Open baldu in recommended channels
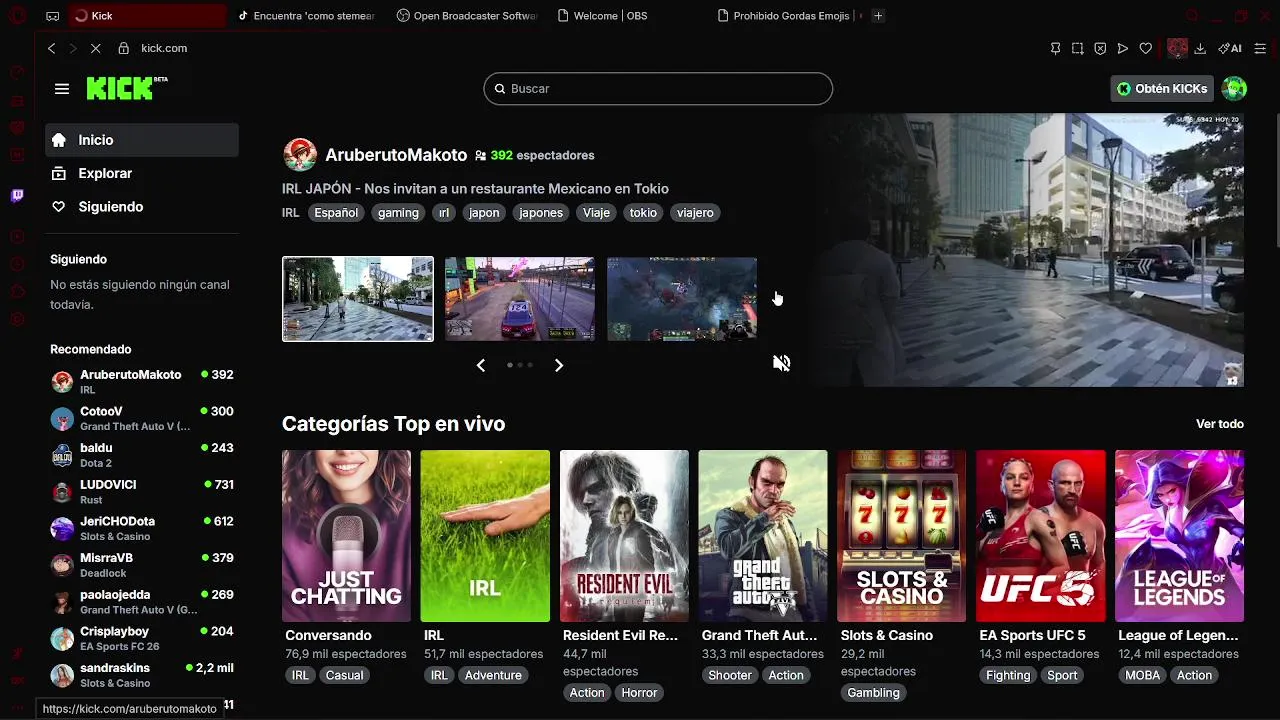The height and width of the screenshot is (720, 1280). pos(142,455)
